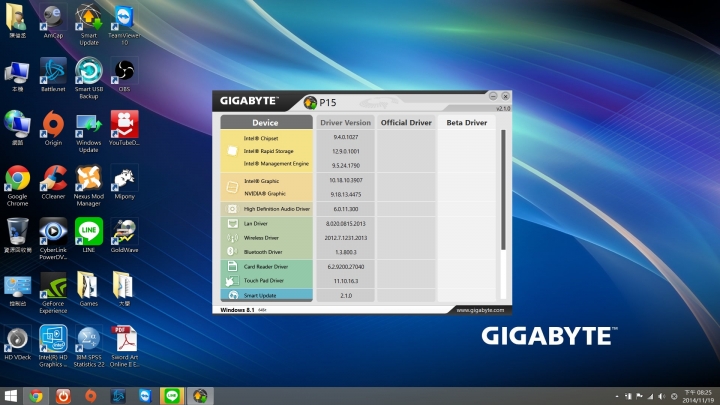Select the Intel Chipset row
Screen dimensions: 720x405
261,138
